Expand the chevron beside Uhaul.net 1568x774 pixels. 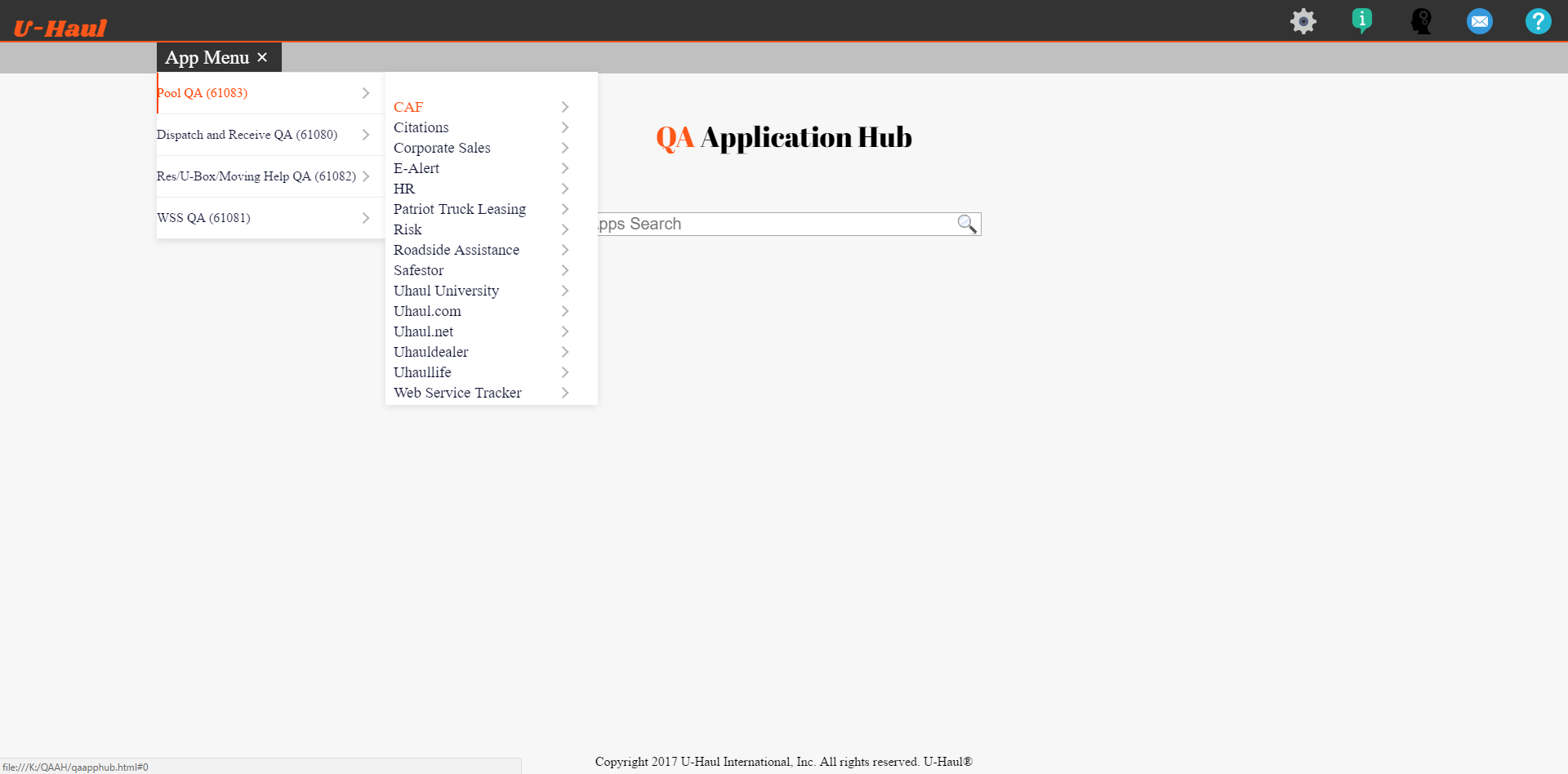565,331
